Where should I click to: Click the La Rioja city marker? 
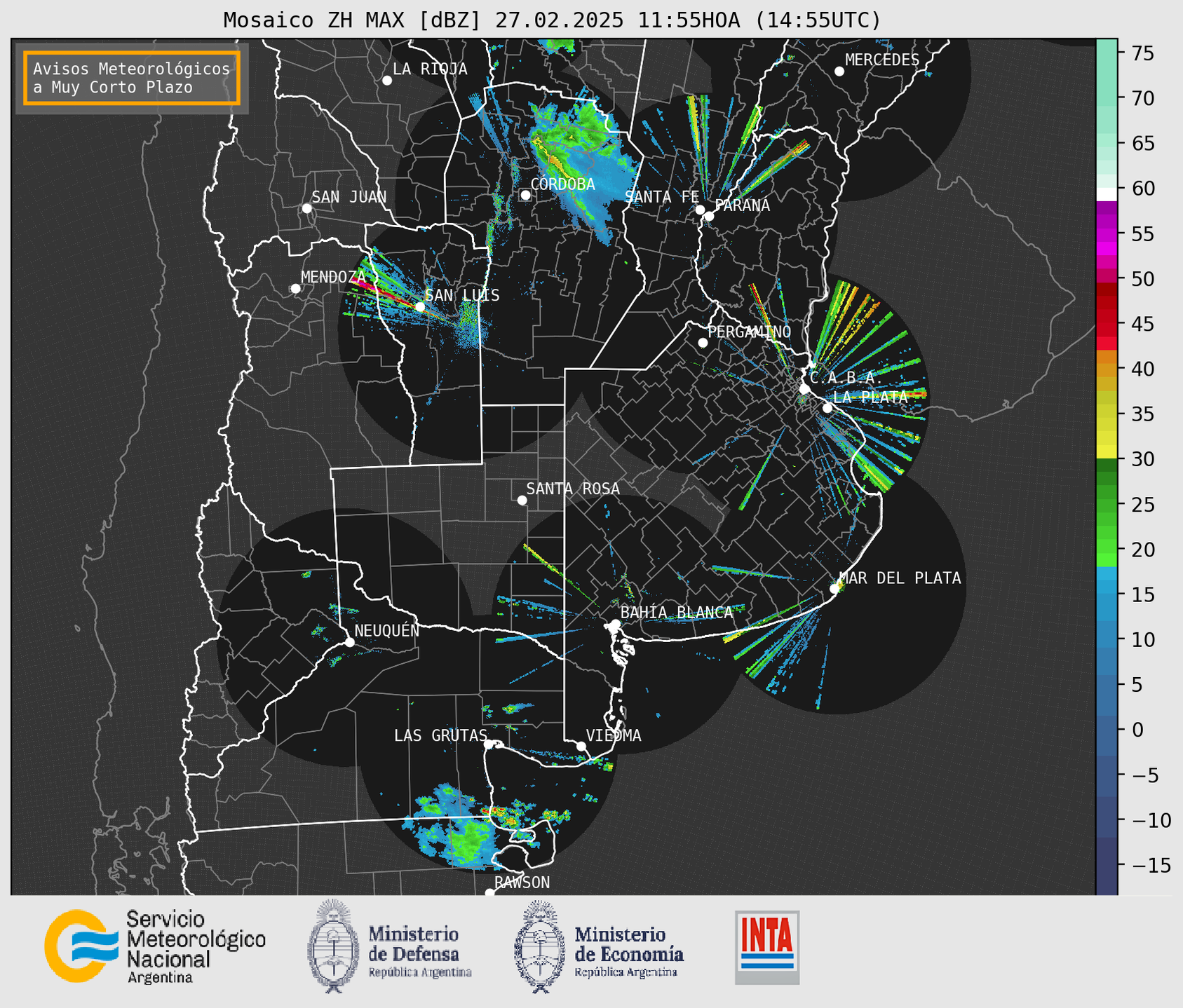click(387, 81)
